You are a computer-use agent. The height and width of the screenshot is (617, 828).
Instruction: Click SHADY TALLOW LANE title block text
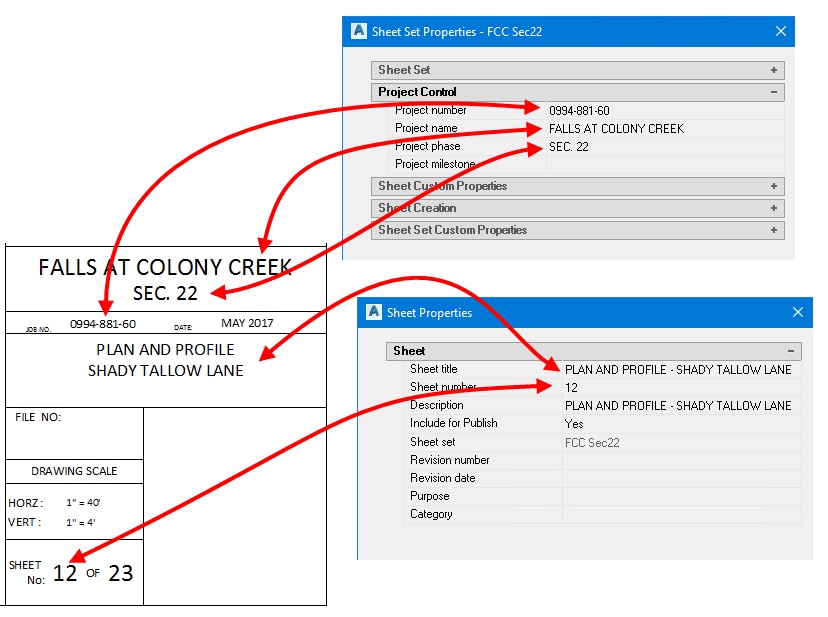coord(165,371)
